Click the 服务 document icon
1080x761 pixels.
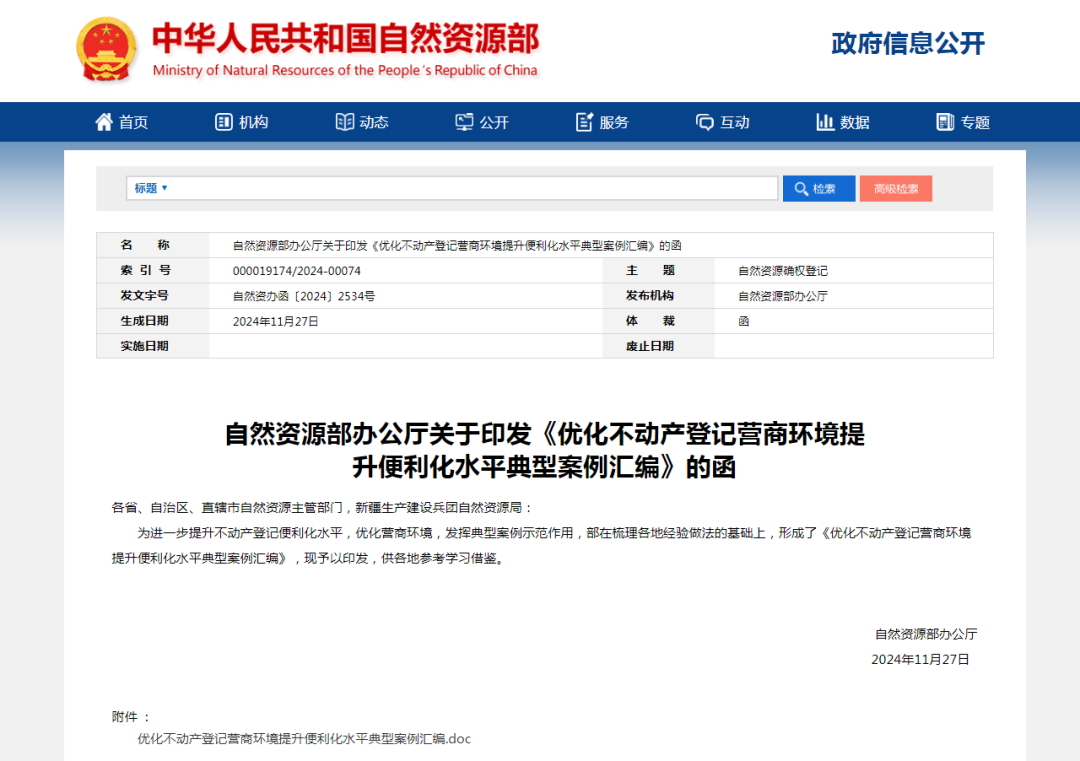pos(585,122)
